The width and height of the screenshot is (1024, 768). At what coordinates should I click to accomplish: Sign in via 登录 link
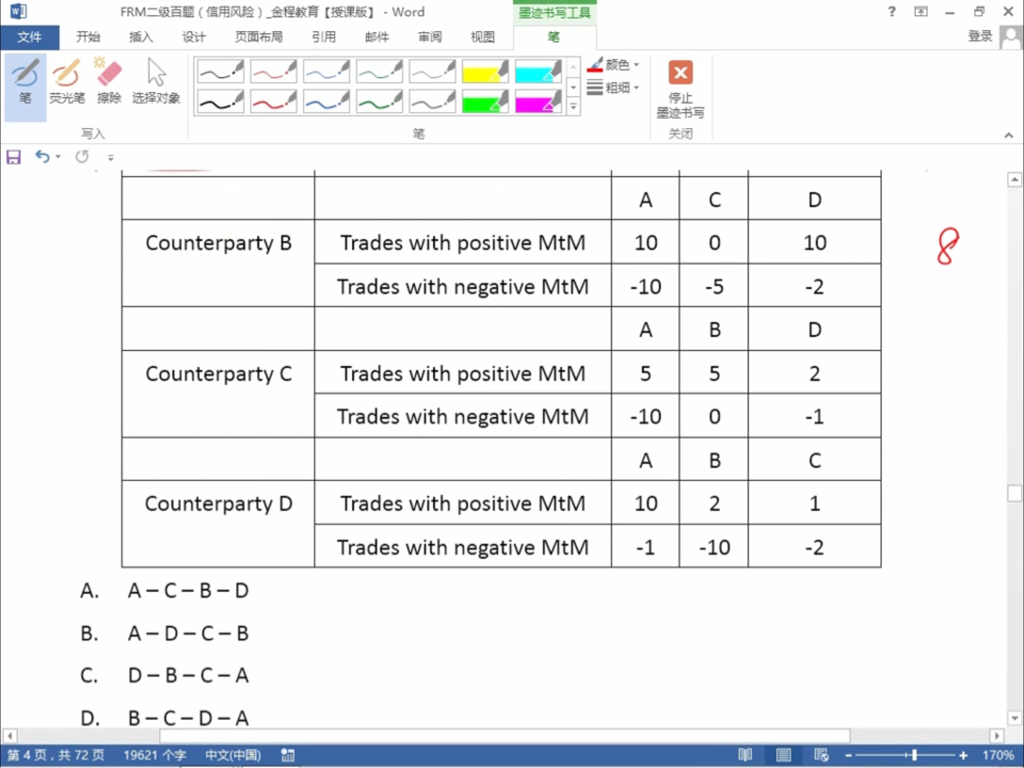(980, 37)
